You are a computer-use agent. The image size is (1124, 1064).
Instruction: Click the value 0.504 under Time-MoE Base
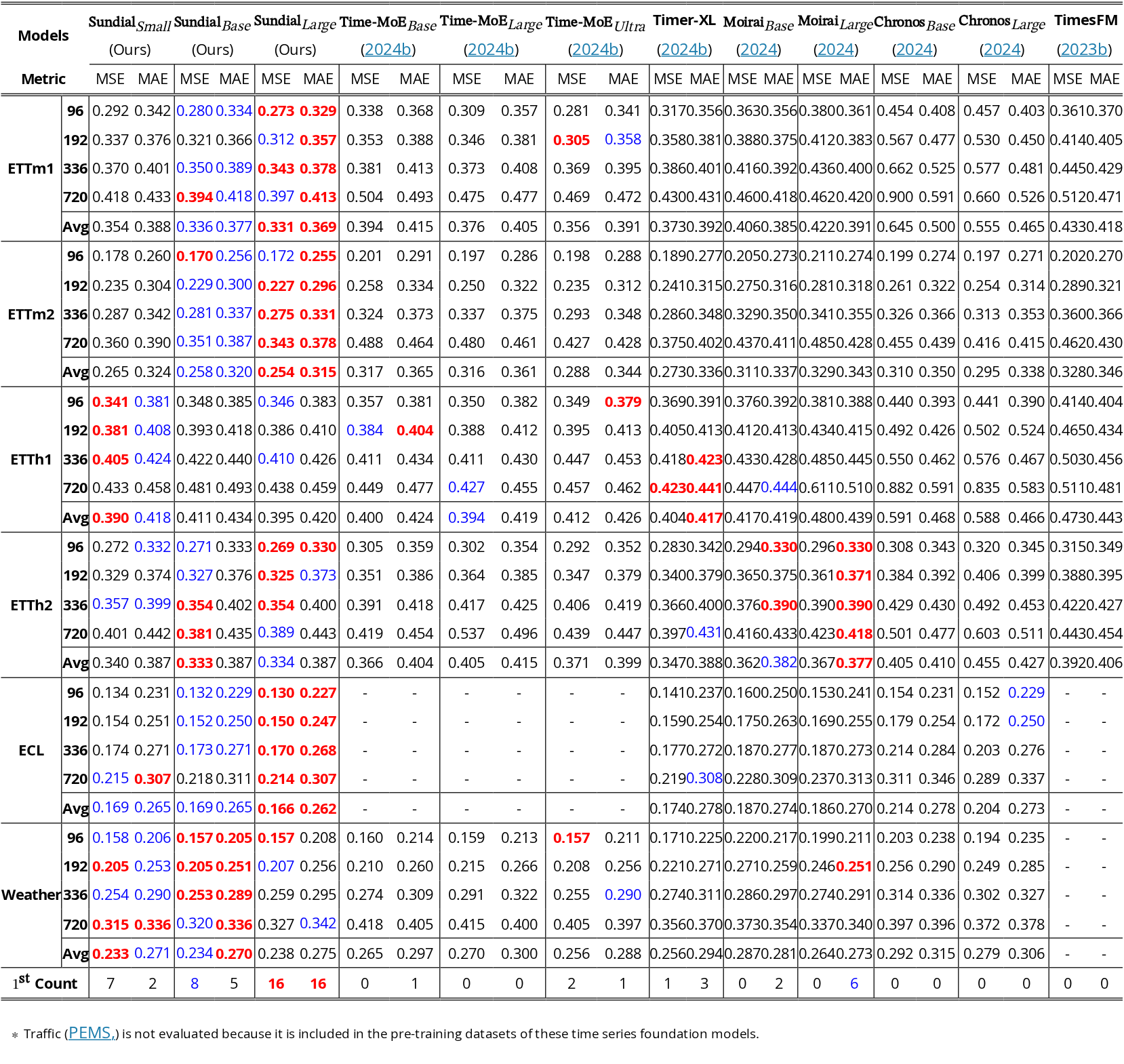(365, 197)
